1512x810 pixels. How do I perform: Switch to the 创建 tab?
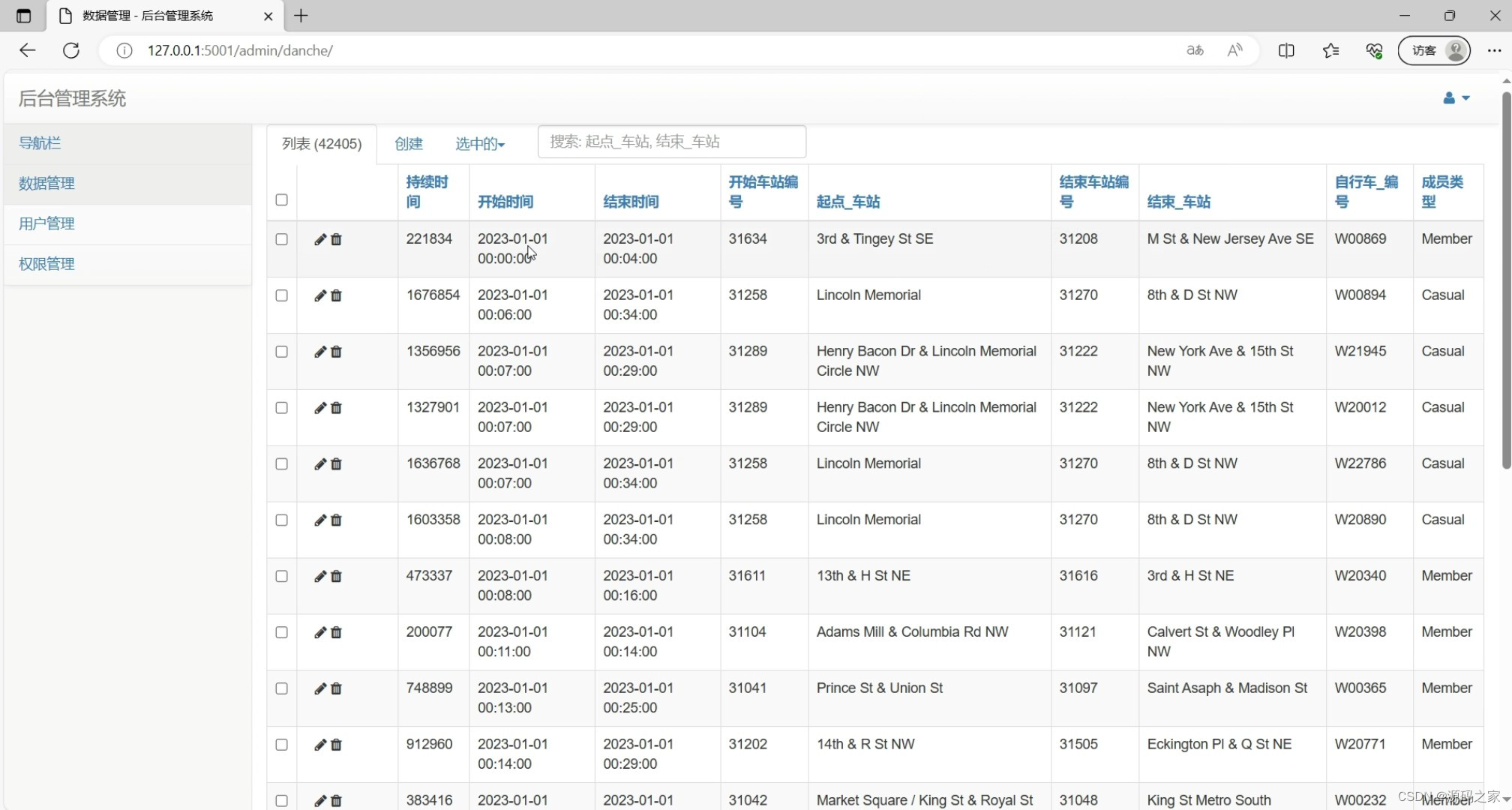(x=409, y=143)
